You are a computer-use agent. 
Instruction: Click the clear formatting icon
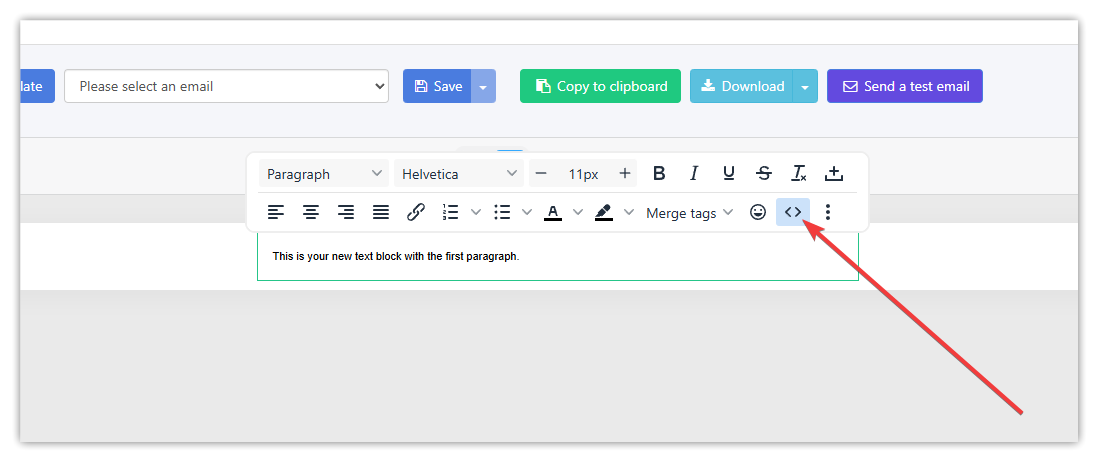click(x=799, y=173)
